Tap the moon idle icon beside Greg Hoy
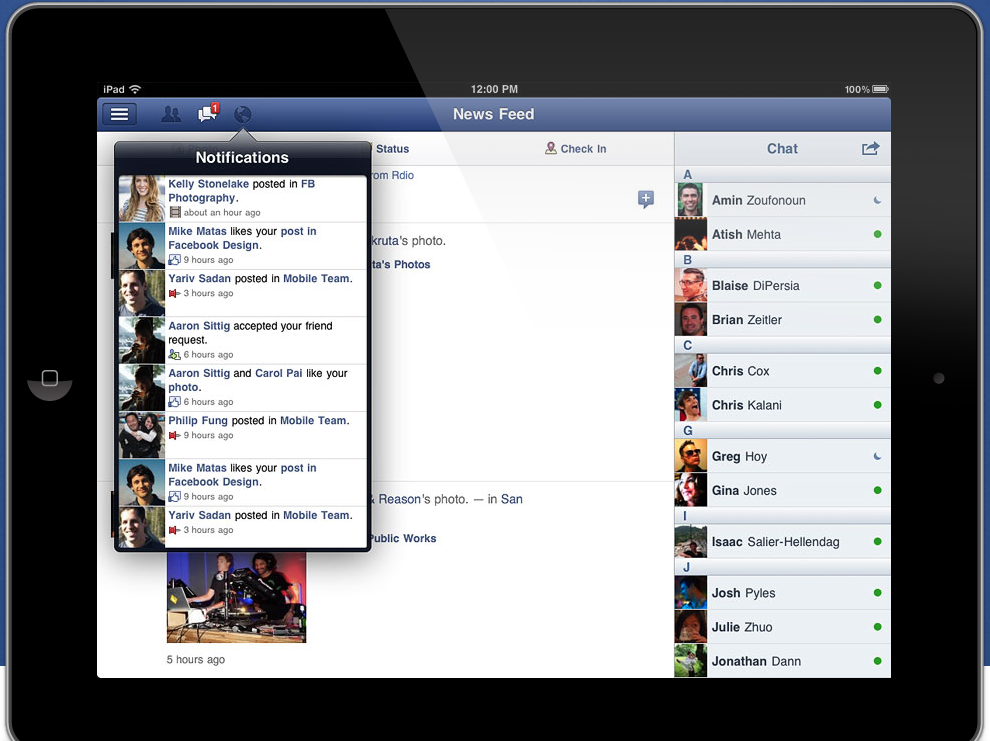Image resolution: width=990 pixels, height=741 pixels. (x=877, y=456)
